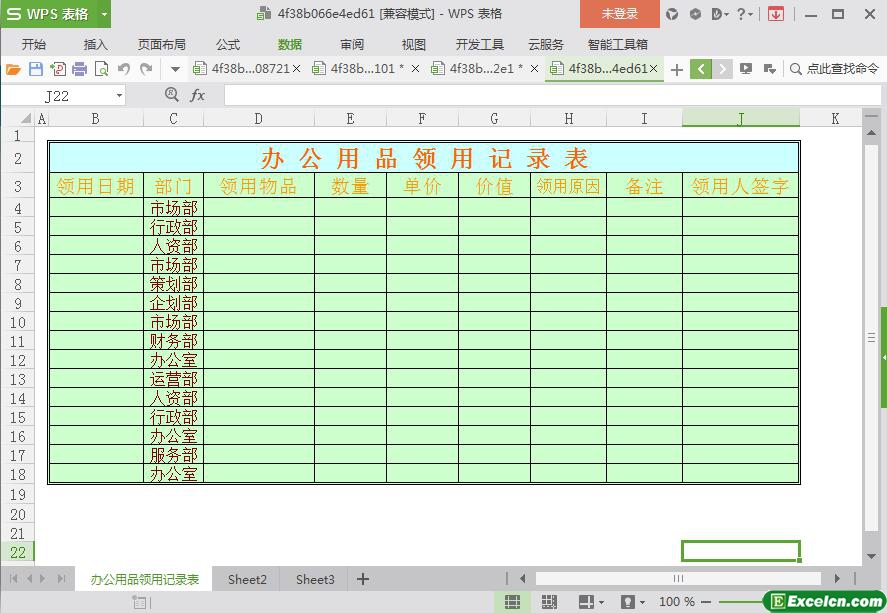
Task: Open print preview from quick toolbar
Action: coord(101,69)
